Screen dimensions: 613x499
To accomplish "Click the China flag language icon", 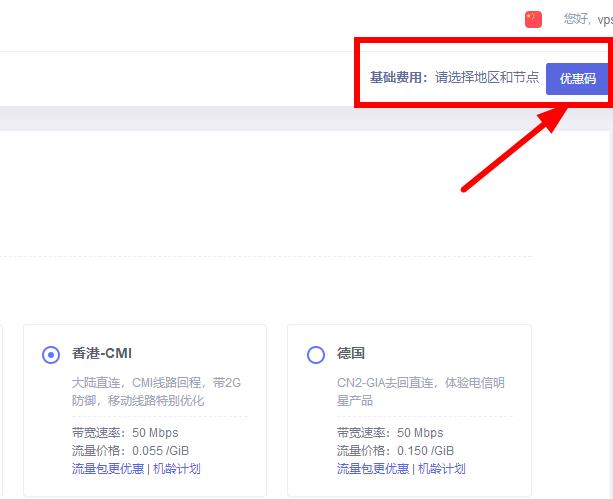I will coord(533,20).
